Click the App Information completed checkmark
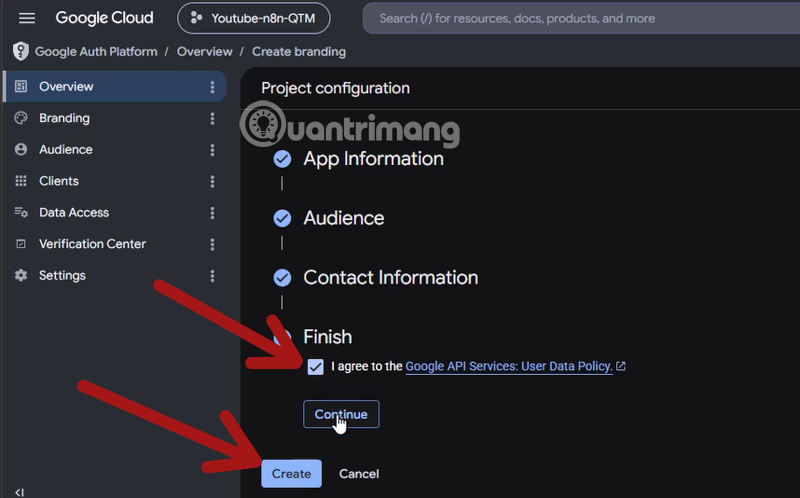 tap(282, 159)
